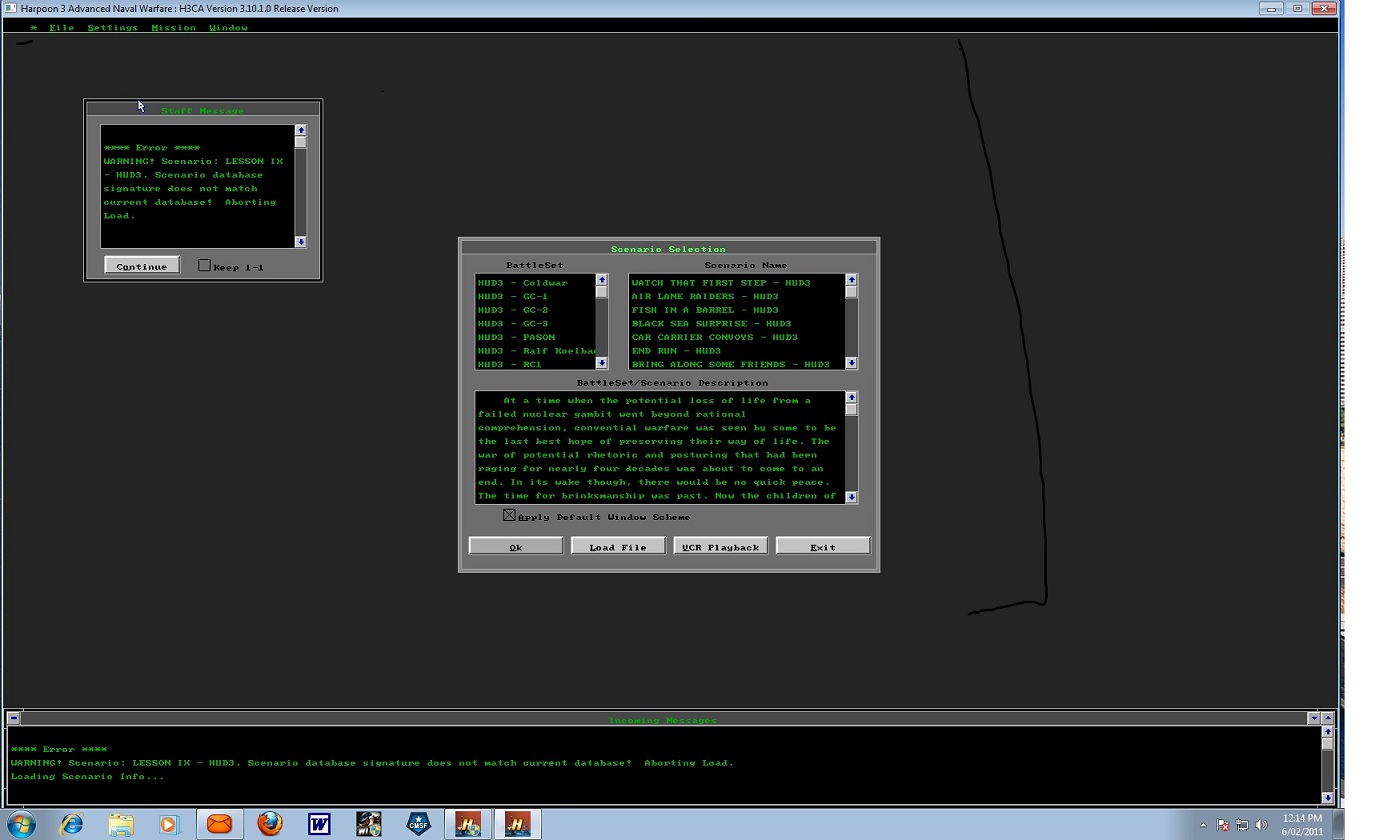Select the HUD3 - GC-2 battleset
Image resolution: width=1383 pixels, height=840 pixels.
(512, 310)
